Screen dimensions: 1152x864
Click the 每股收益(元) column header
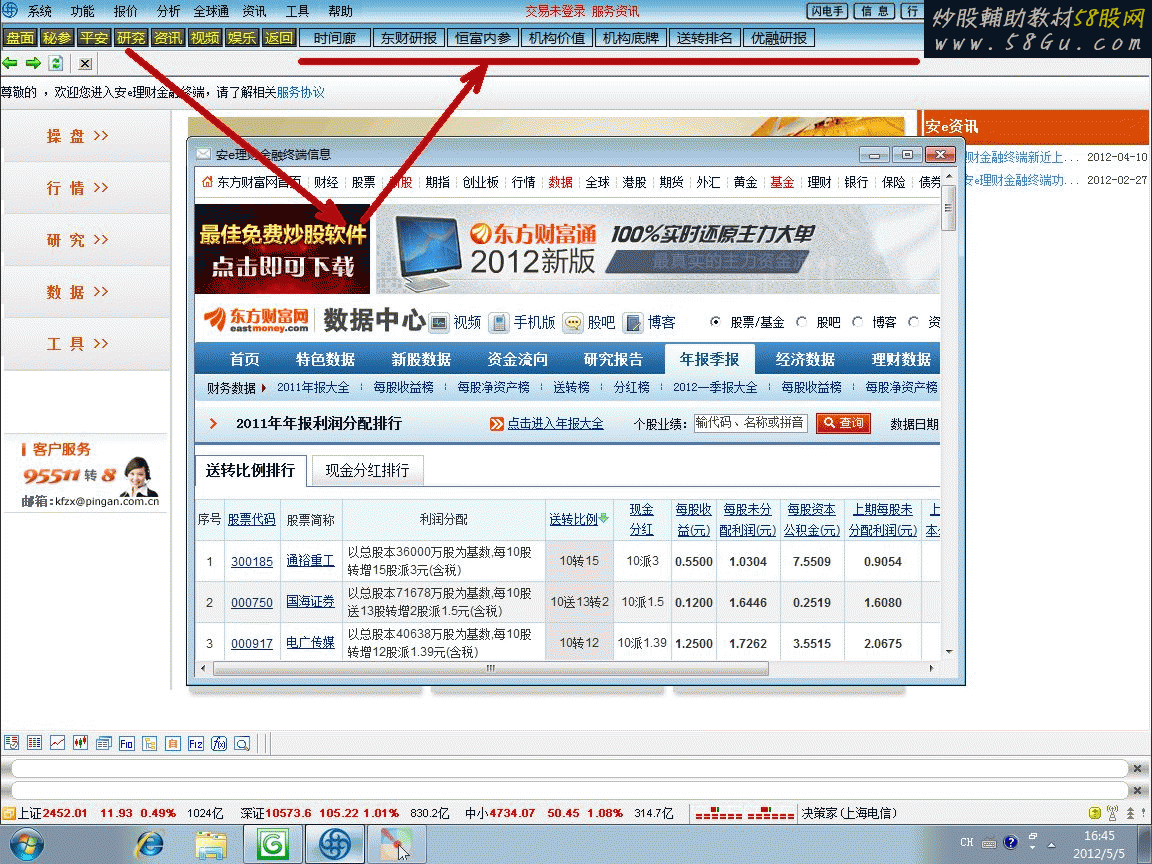(x=694, y=519)
